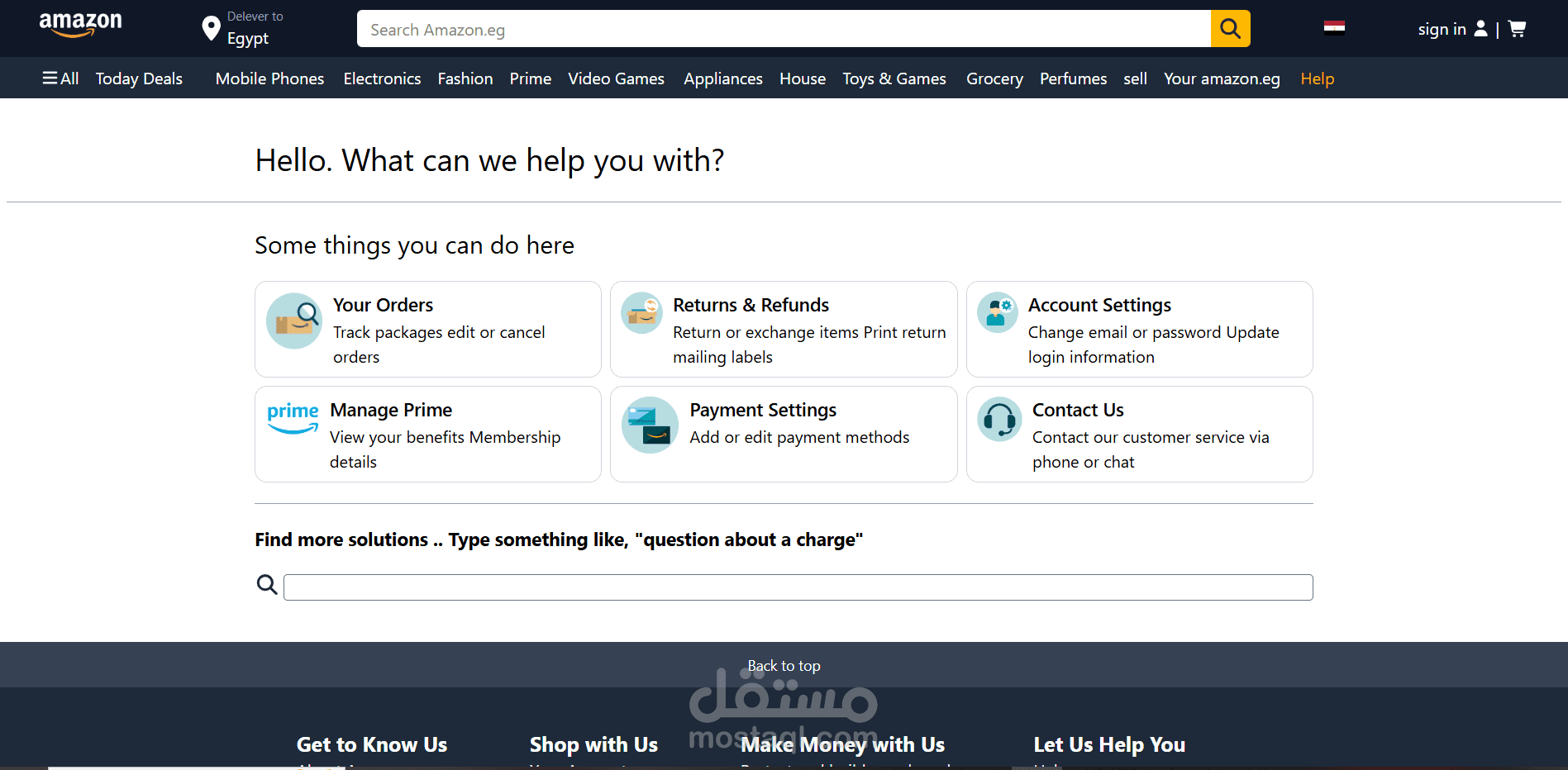The width and height of the screenshot is (1568, 770).
Task: Focus the Search Amazon.eg field
Action: coord(784,29)
